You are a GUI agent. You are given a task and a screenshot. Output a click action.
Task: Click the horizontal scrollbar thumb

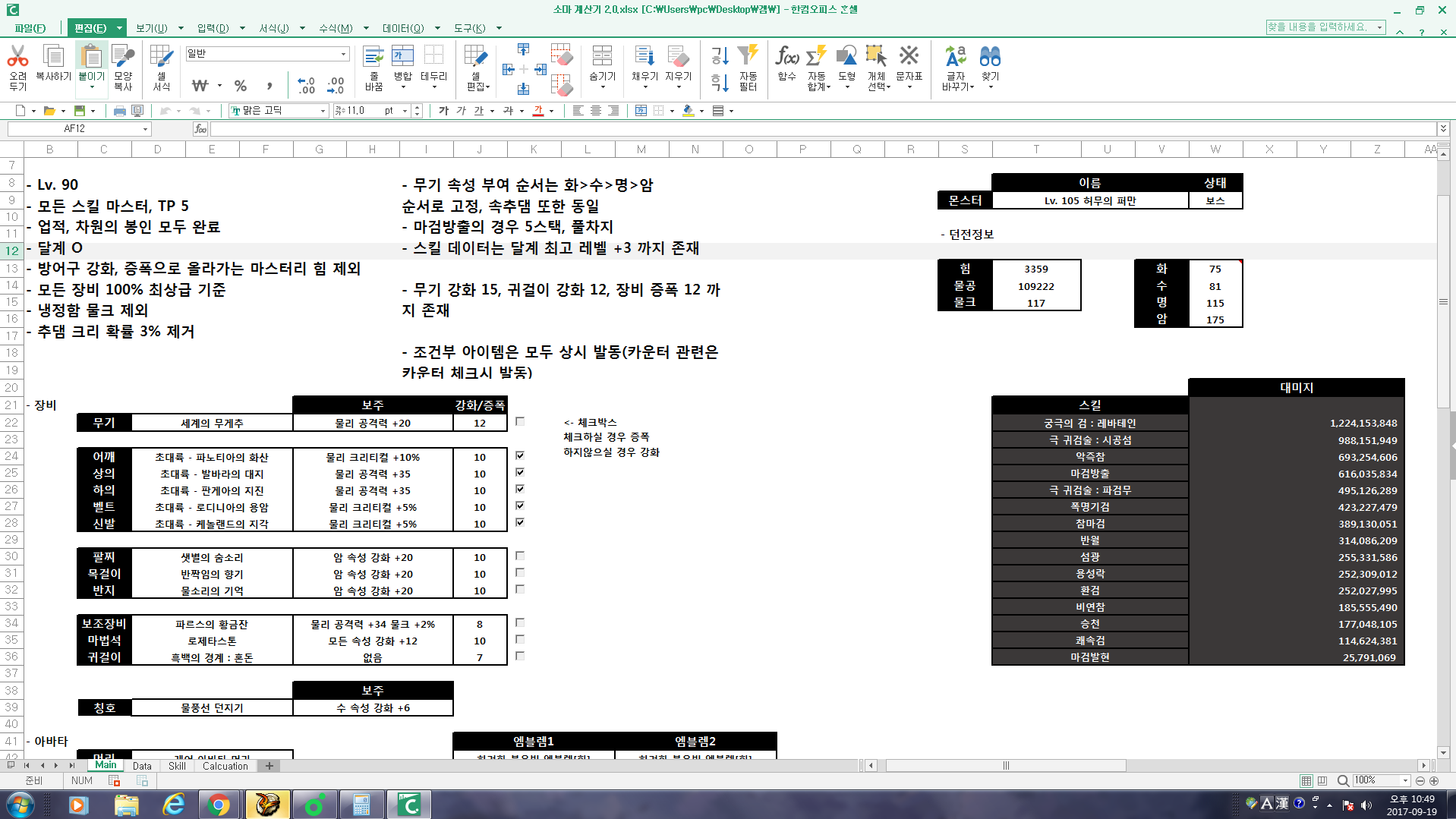pos(1006,766)
